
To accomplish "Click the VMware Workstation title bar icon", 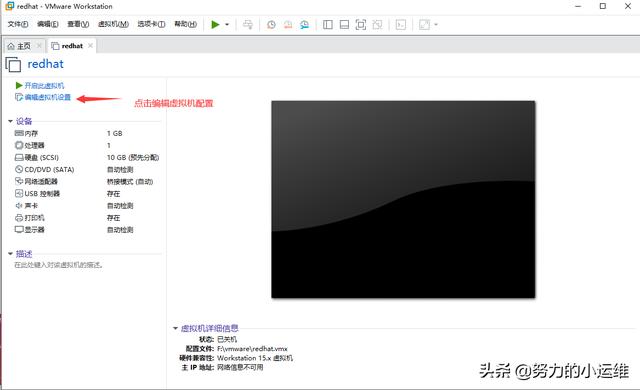I will click(x=9, y=6).
